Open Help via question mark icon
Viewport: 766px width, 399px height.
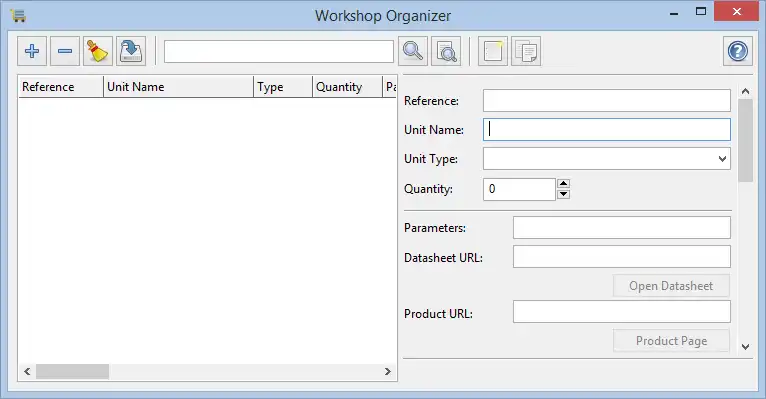click(738, 51)
